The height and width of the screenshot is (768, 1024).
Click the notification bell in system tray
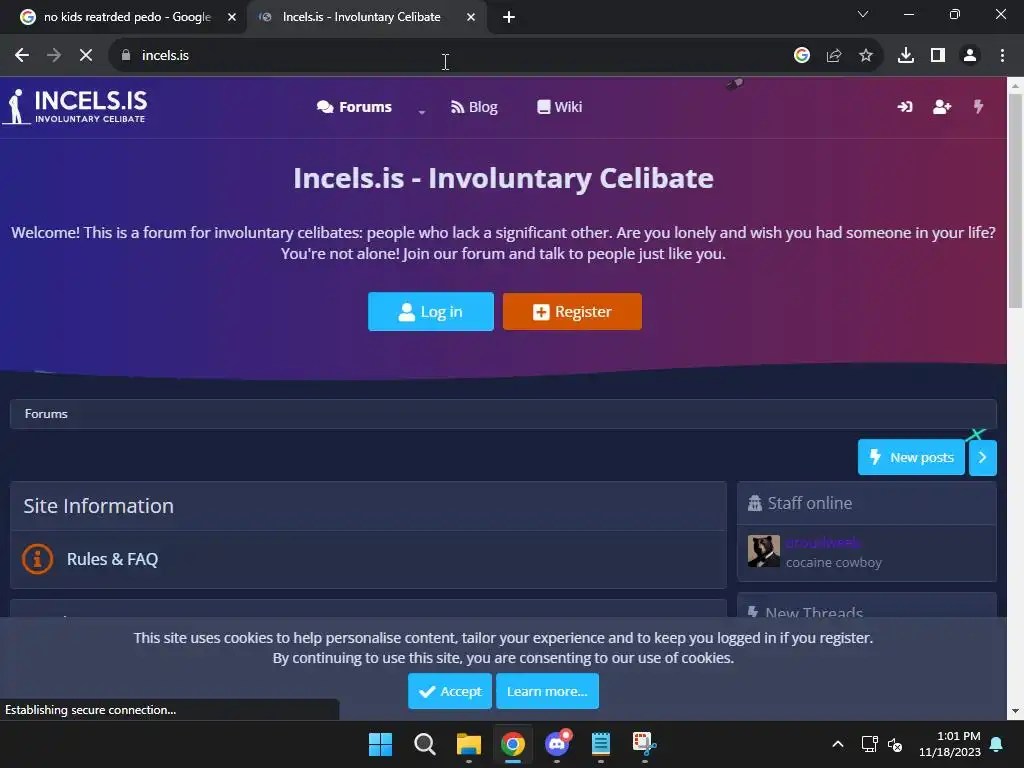point(997,744)
